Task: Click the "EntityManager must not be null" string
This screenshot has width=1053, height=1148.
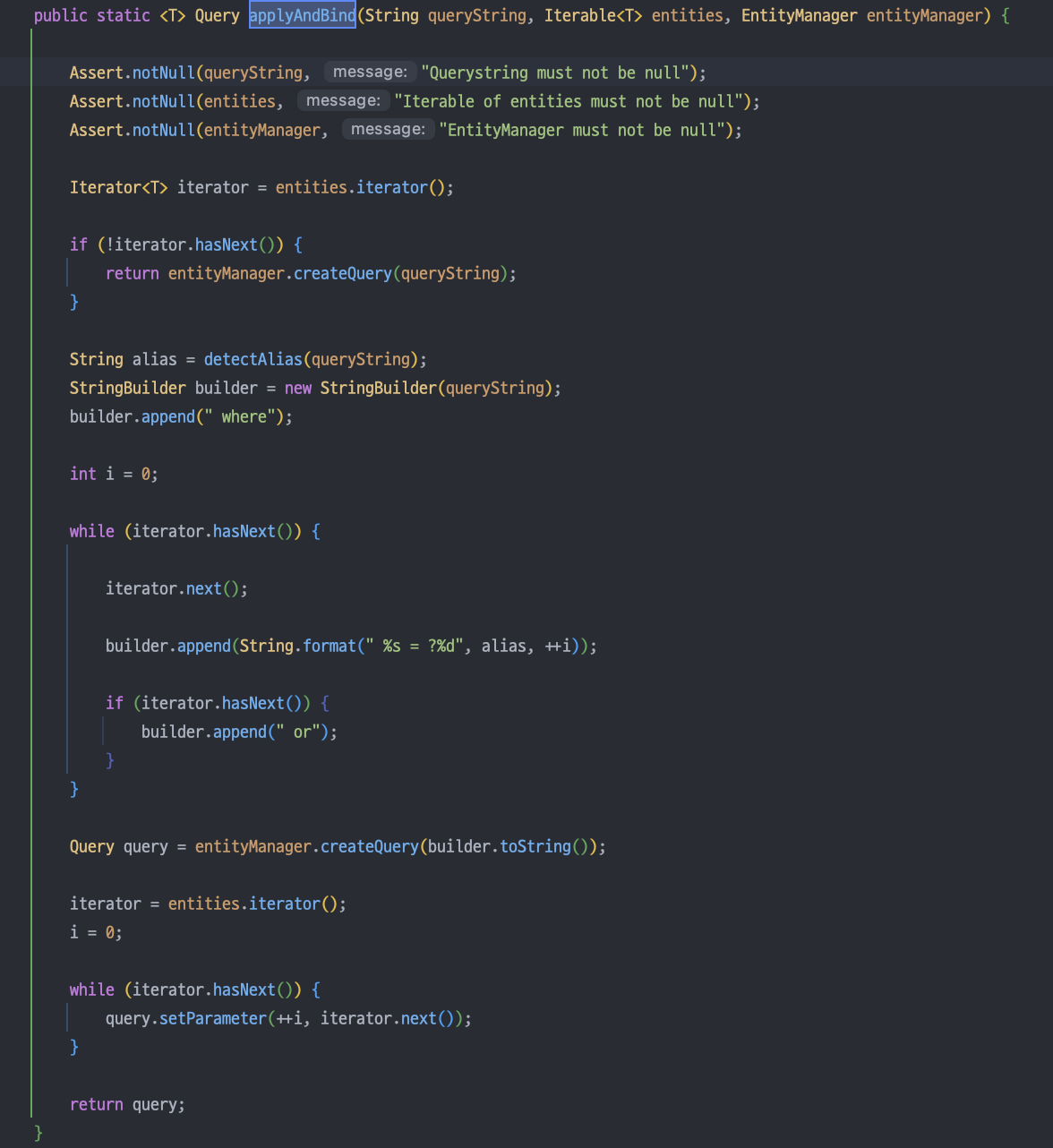Action: pyautogui.click(x=581, y=130)
